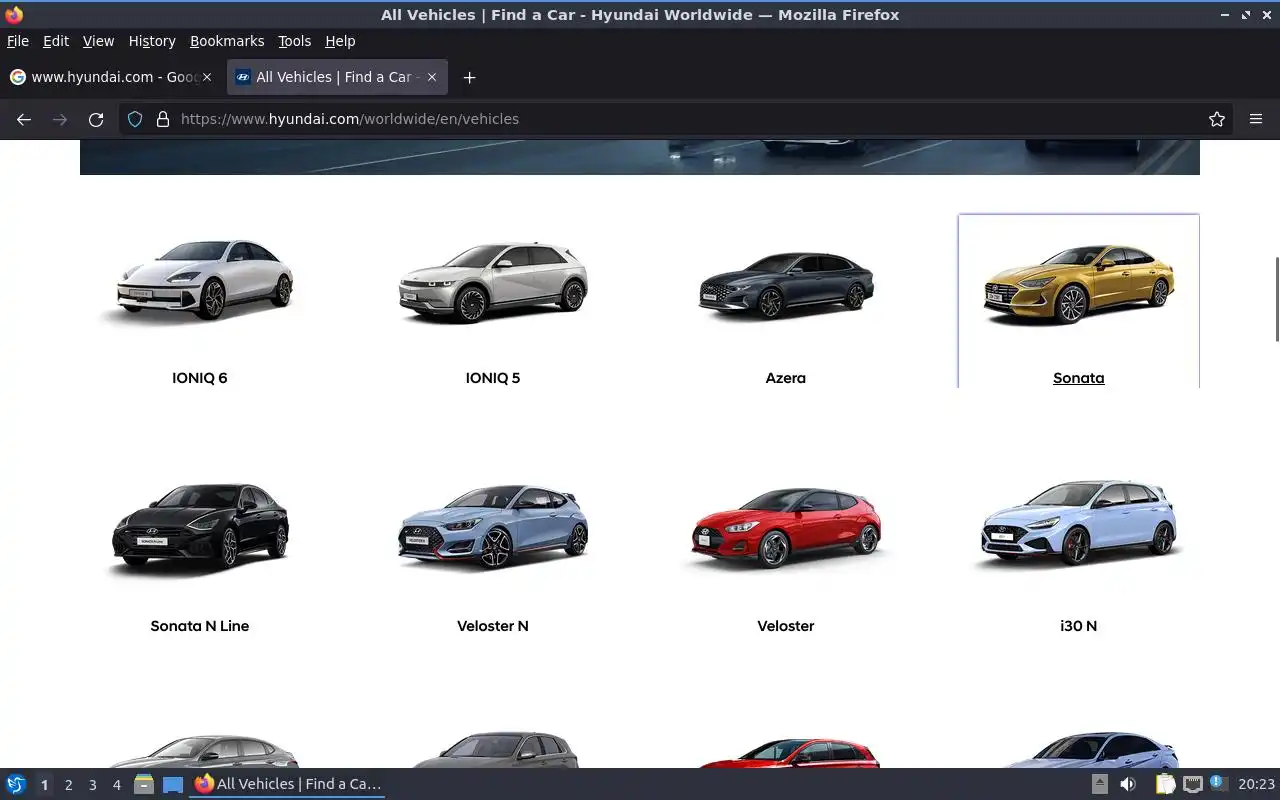Open the red Veloster car image

(x=786, y=527)
